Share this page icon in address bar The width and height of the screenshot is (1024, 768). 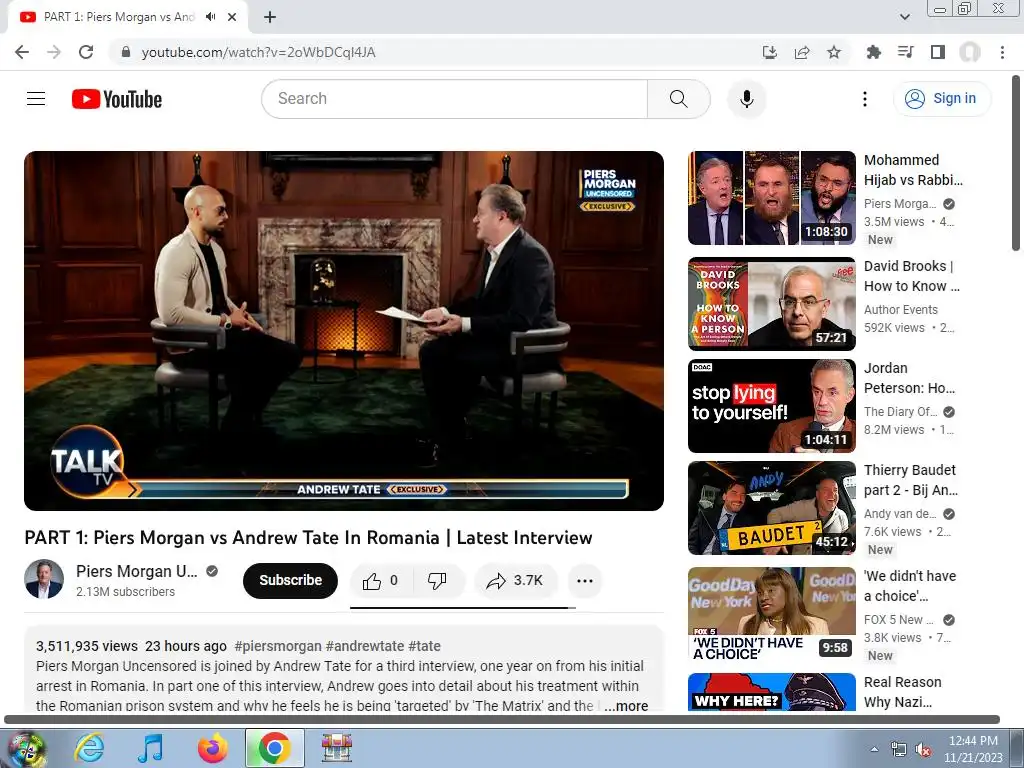click(x=802, y=52)
